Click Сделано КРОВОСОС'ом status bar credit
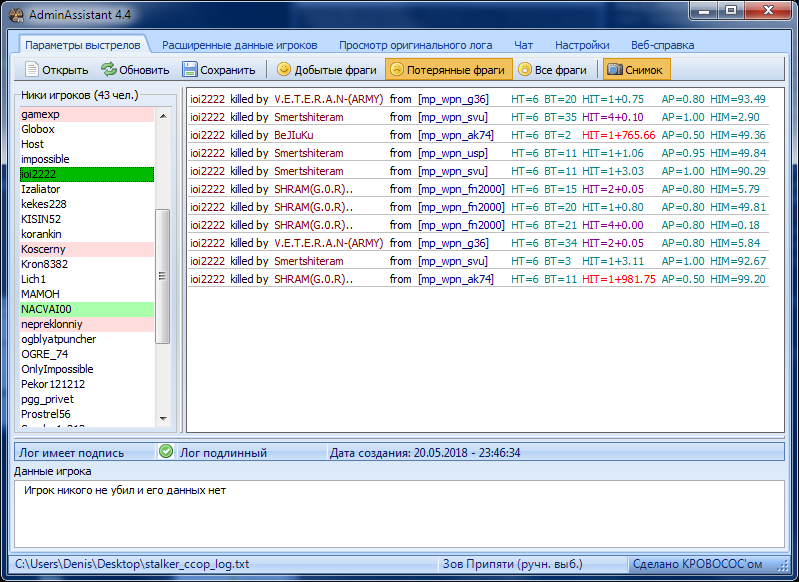The width and height of the screenshot is (799, 582). (697, 564)
